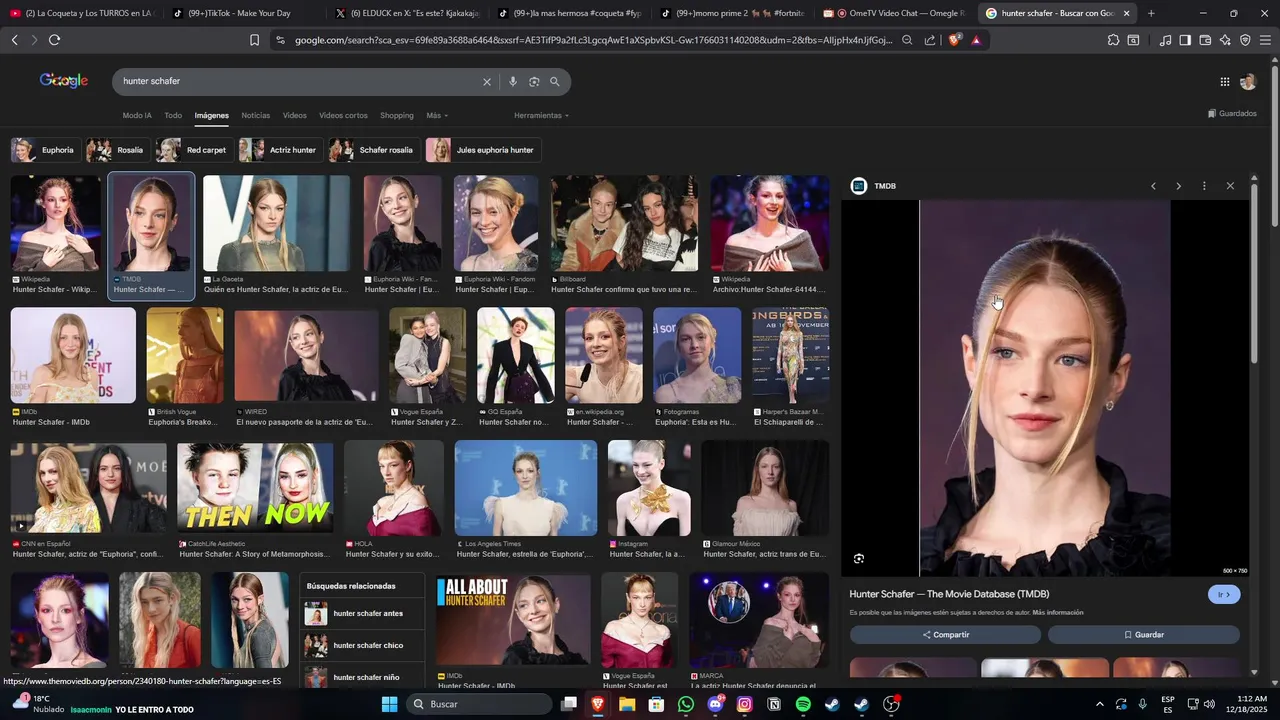The image size is (1280, 720).
Task: Show hidden system tray icons
Action: [1099, 704]
